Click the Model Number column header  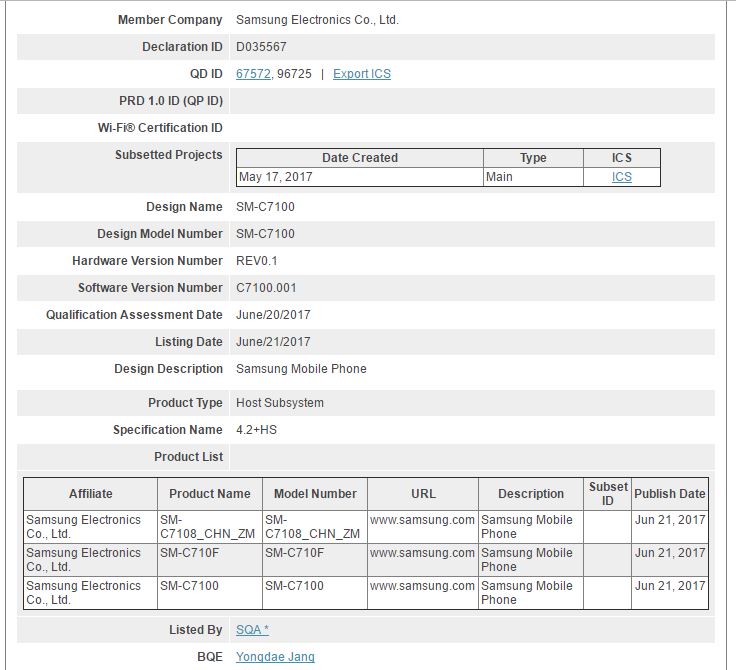[x=315, y=494]
